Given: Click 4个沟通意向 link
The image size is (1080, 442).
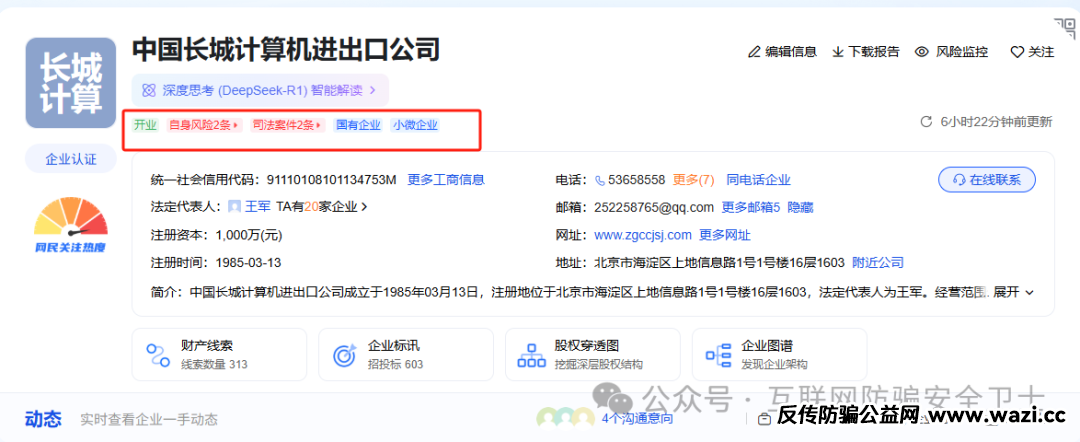Looking at the screenshot, I should (637, 419).
